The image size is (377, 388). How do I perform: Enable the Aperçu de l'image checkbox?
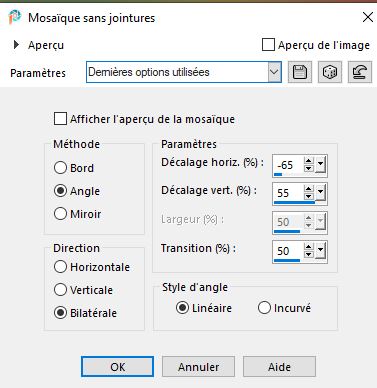(x=268, y=45)
